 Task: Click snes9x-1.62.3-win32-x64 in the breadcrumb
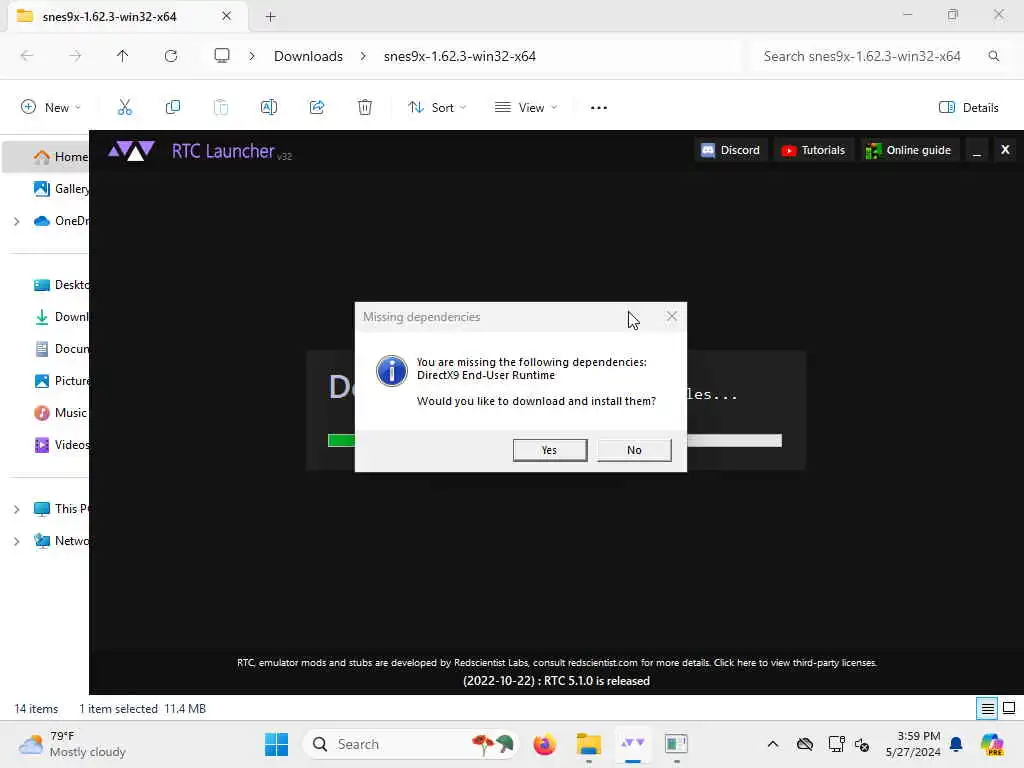pos(460,56)
